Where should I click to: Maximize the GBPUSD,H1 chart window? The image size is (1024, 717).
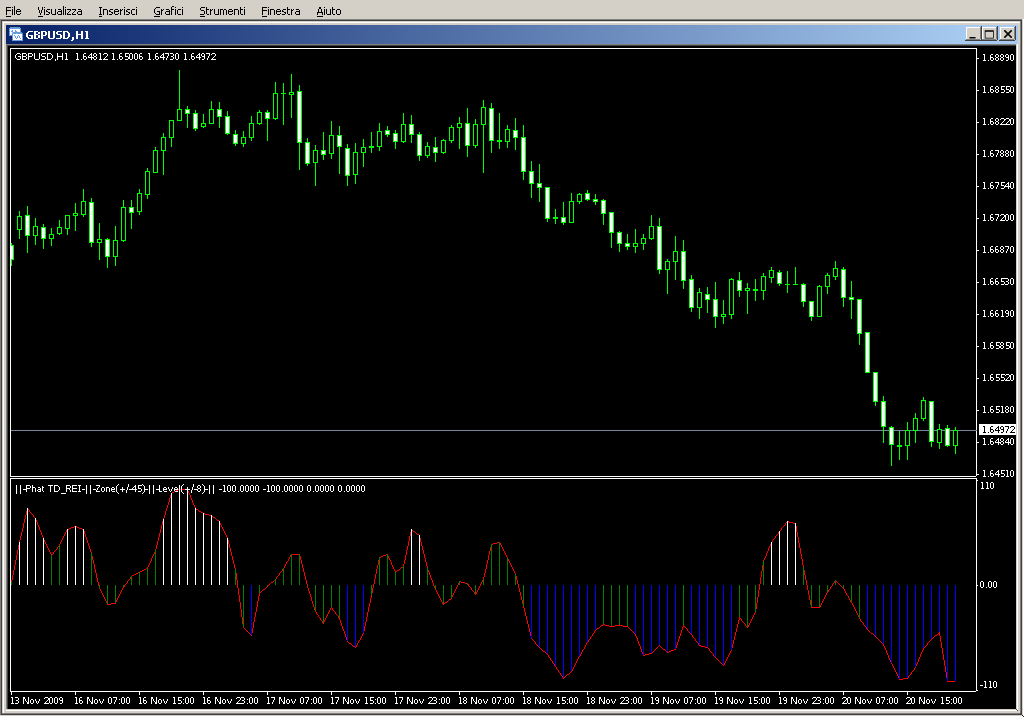pyautogui.click(x=989, y=33)
